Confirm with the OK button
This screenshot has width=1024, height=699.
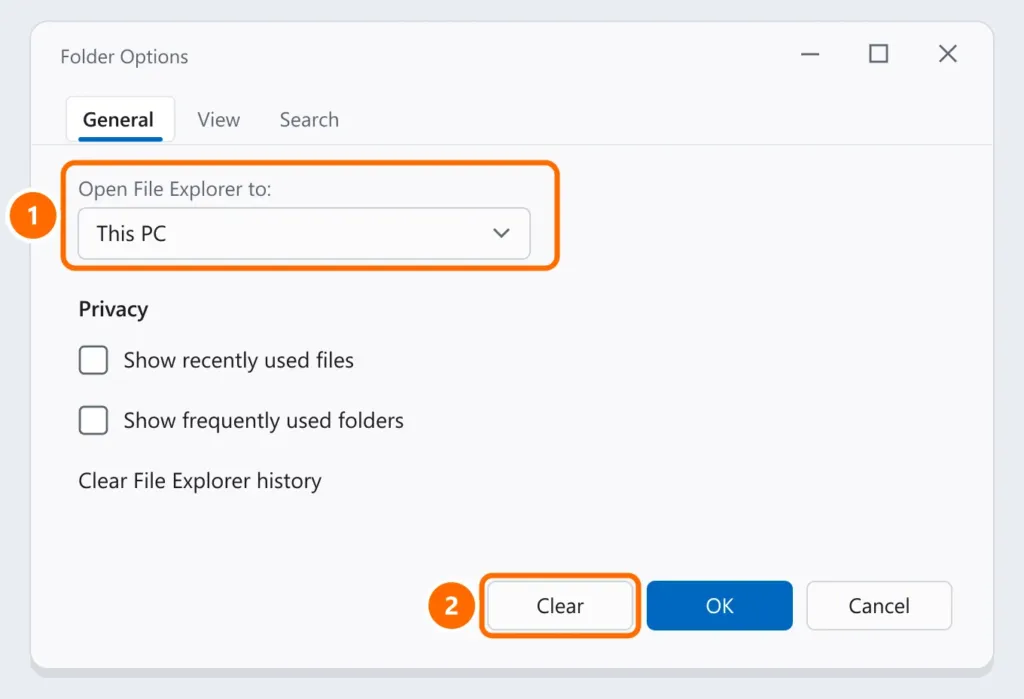(x=720, y=606)
